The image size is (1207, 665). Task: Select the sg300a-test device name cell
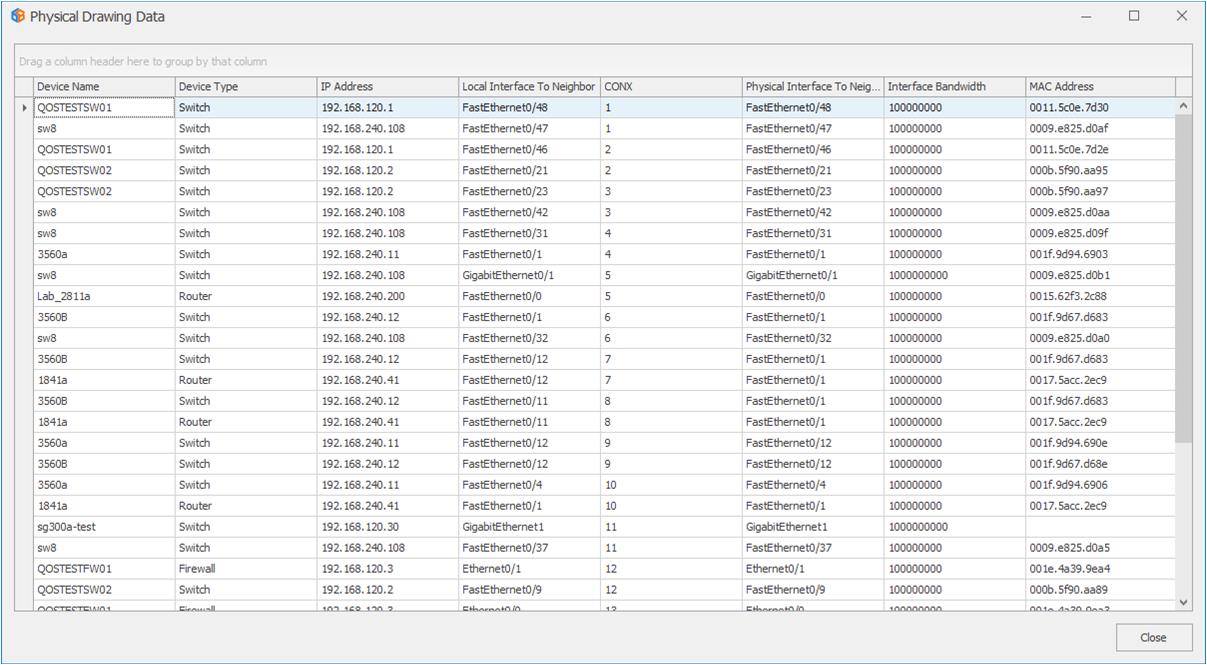pos(105,527)
